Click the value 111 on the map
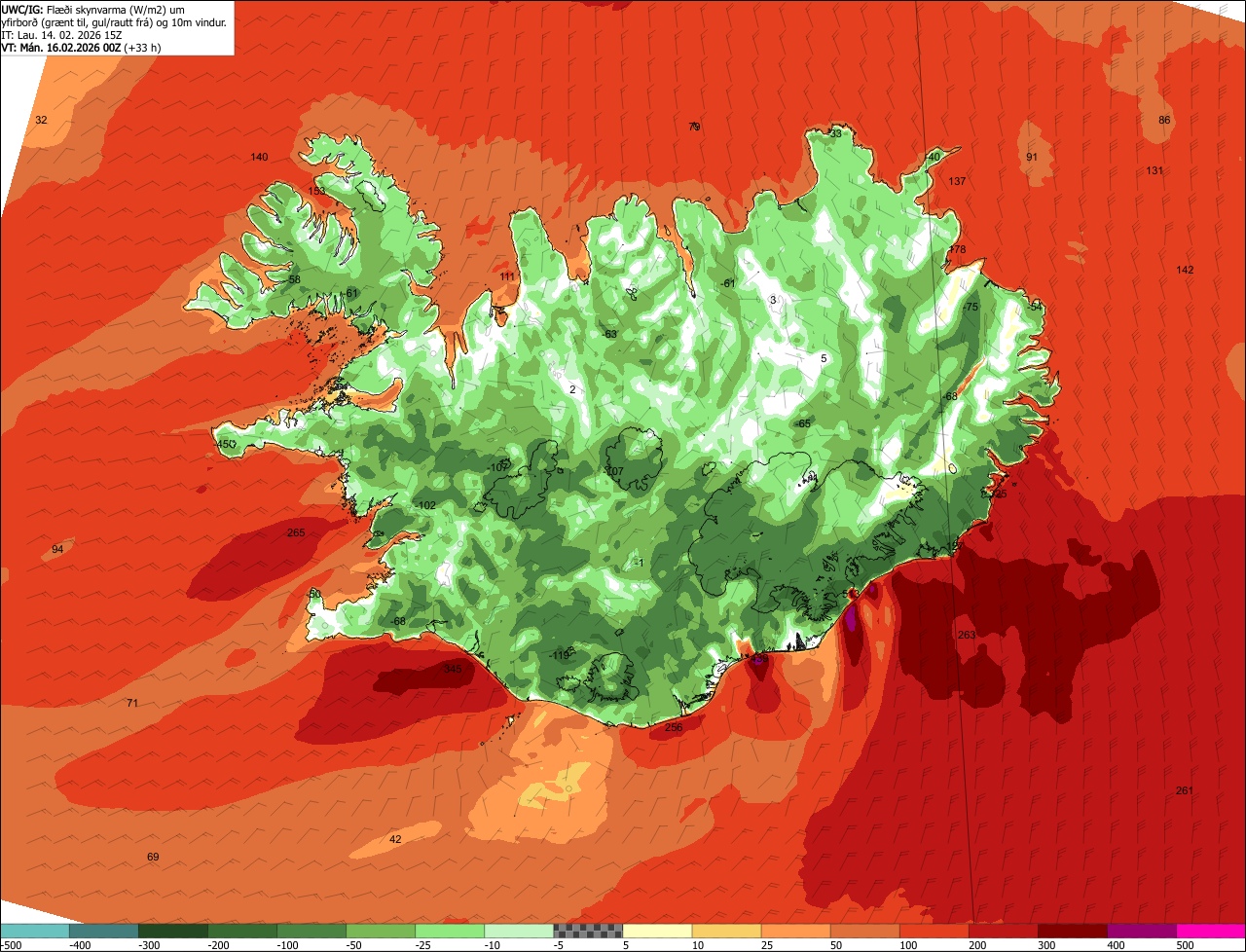Screen dimensions: 1246x952 pos(507,276)
